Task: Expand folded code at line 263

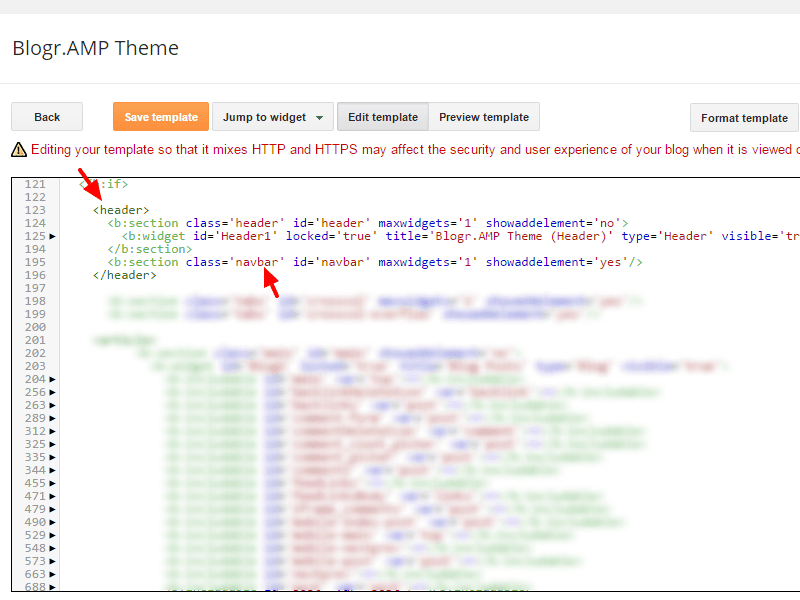Action: (53, 405)
